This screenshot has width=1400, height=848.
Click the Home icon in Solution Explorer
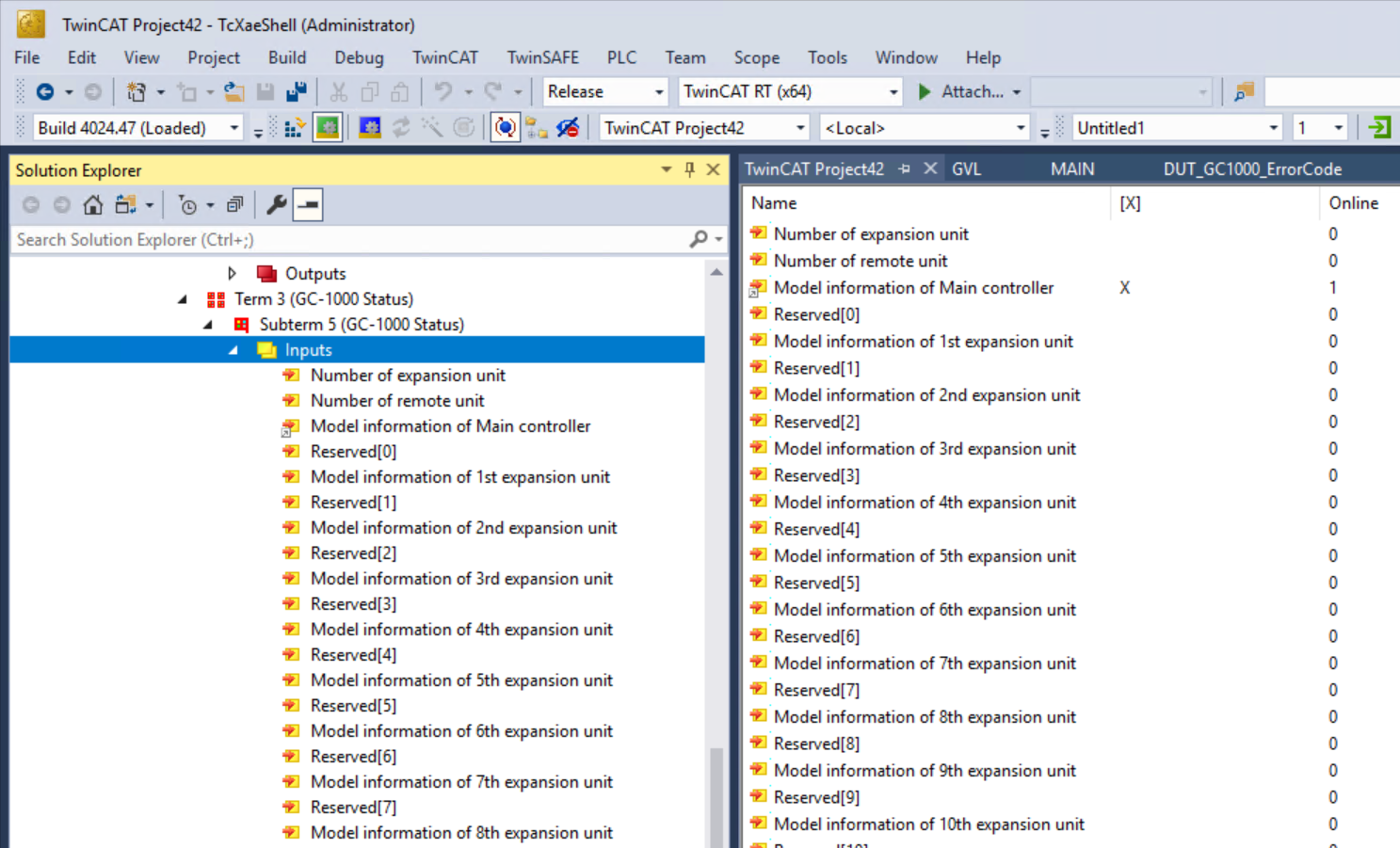pos(92,204)
